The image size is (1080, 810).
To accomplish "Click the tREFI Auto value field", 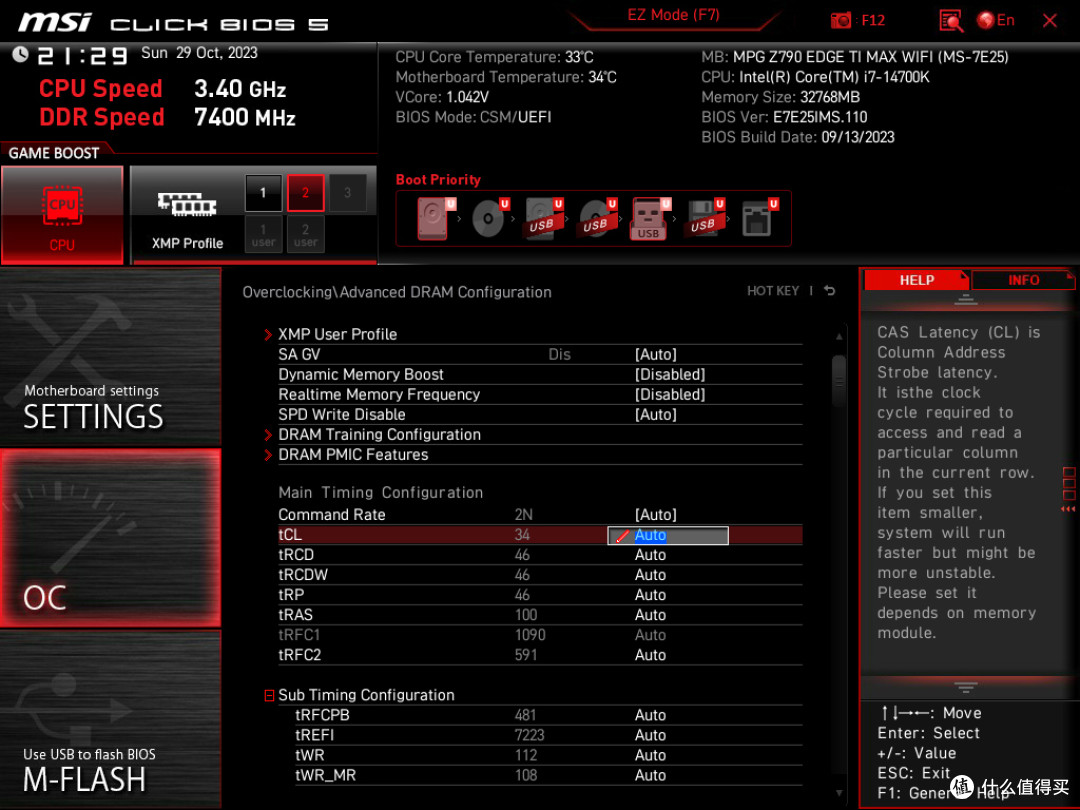I will tap(650, 735).
